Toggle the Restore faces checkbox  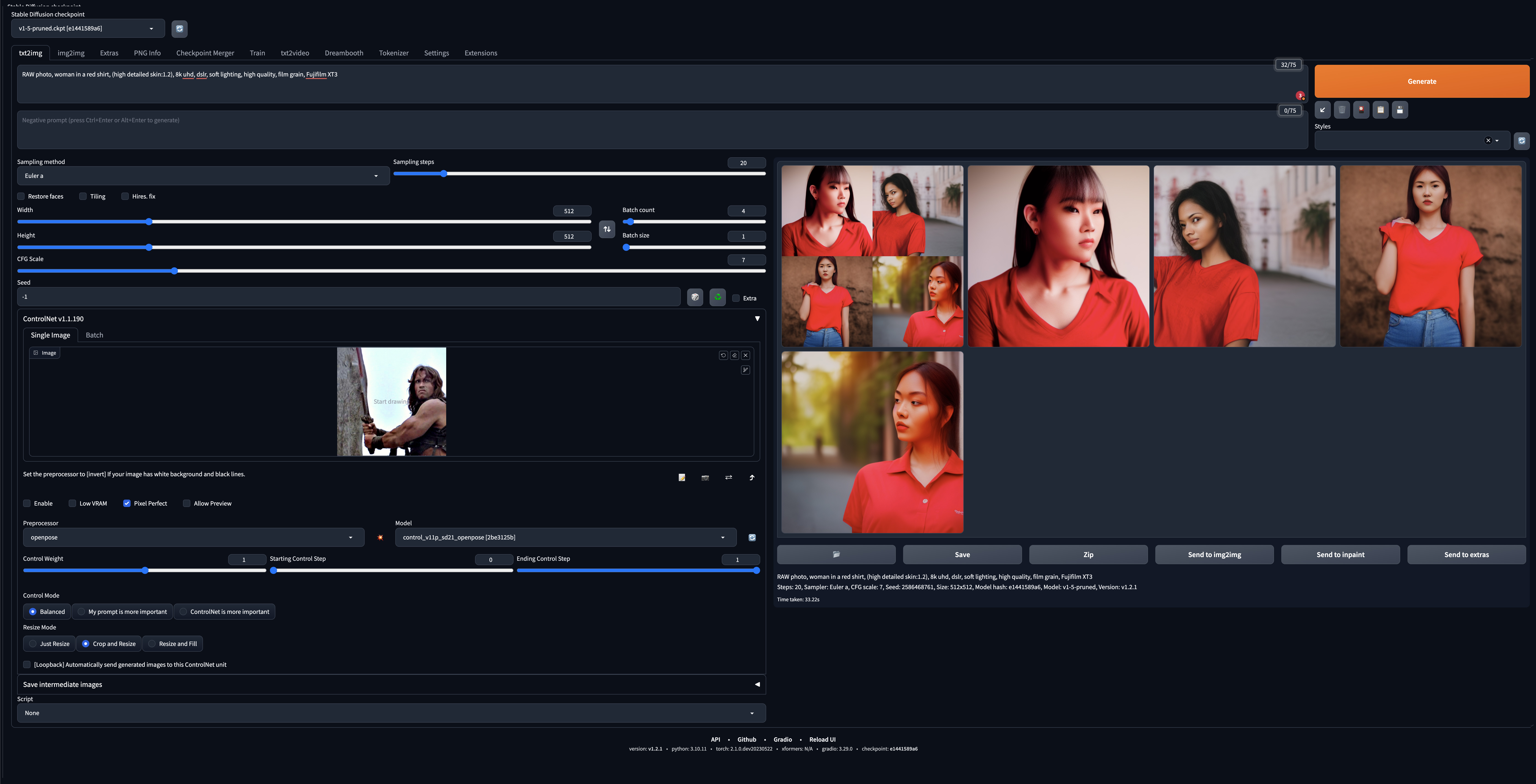coord(21,196)
